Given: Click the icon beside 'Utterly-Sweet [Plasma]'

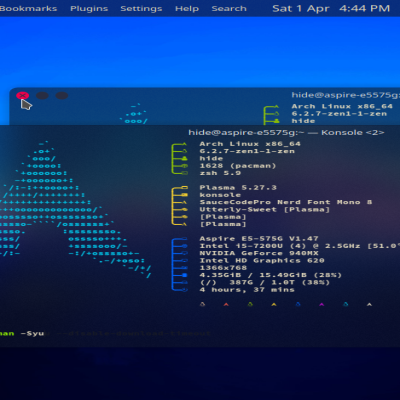Looking at the screenshot, I should click(184, 210).
